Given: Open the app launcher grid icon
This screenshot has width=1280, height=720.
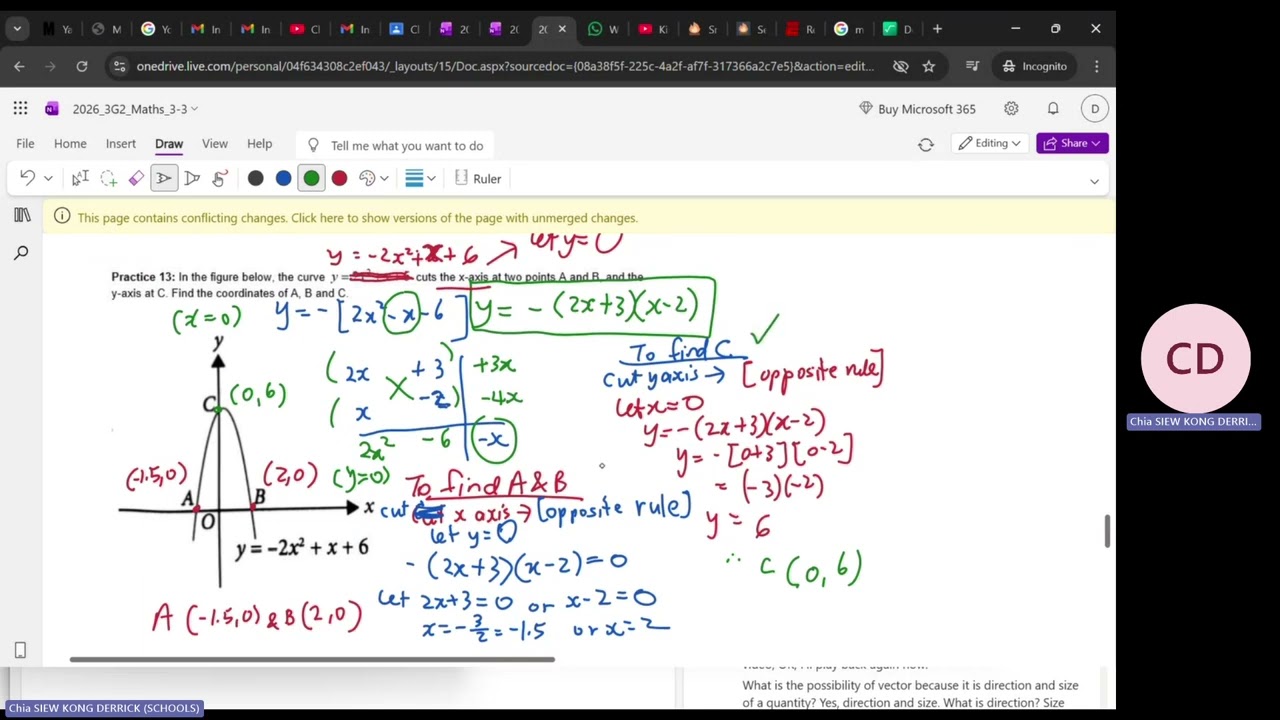Looking at the screenshot, I should (20, 109).
